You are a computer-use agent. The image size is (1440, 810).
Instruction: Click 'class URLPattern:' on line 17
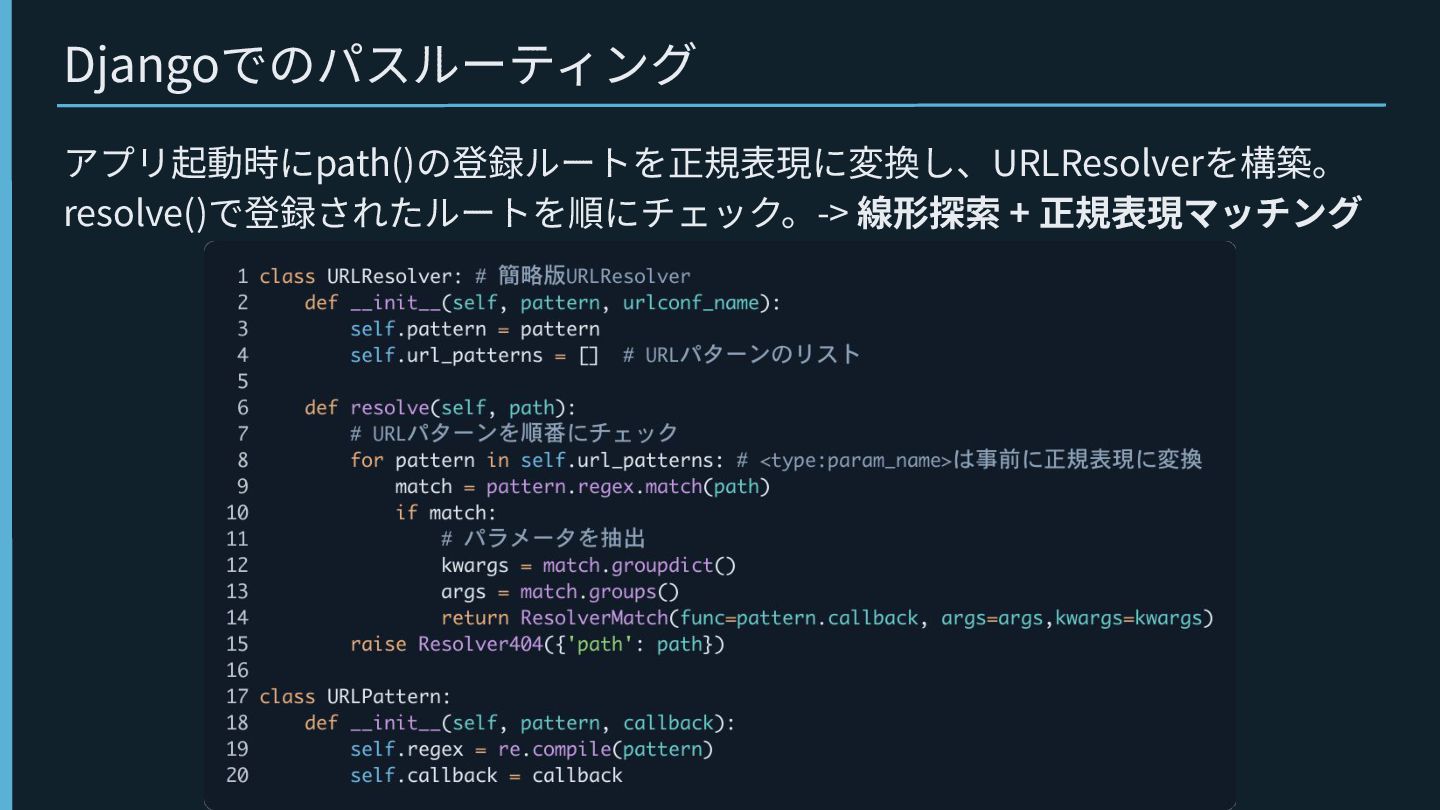355,696
